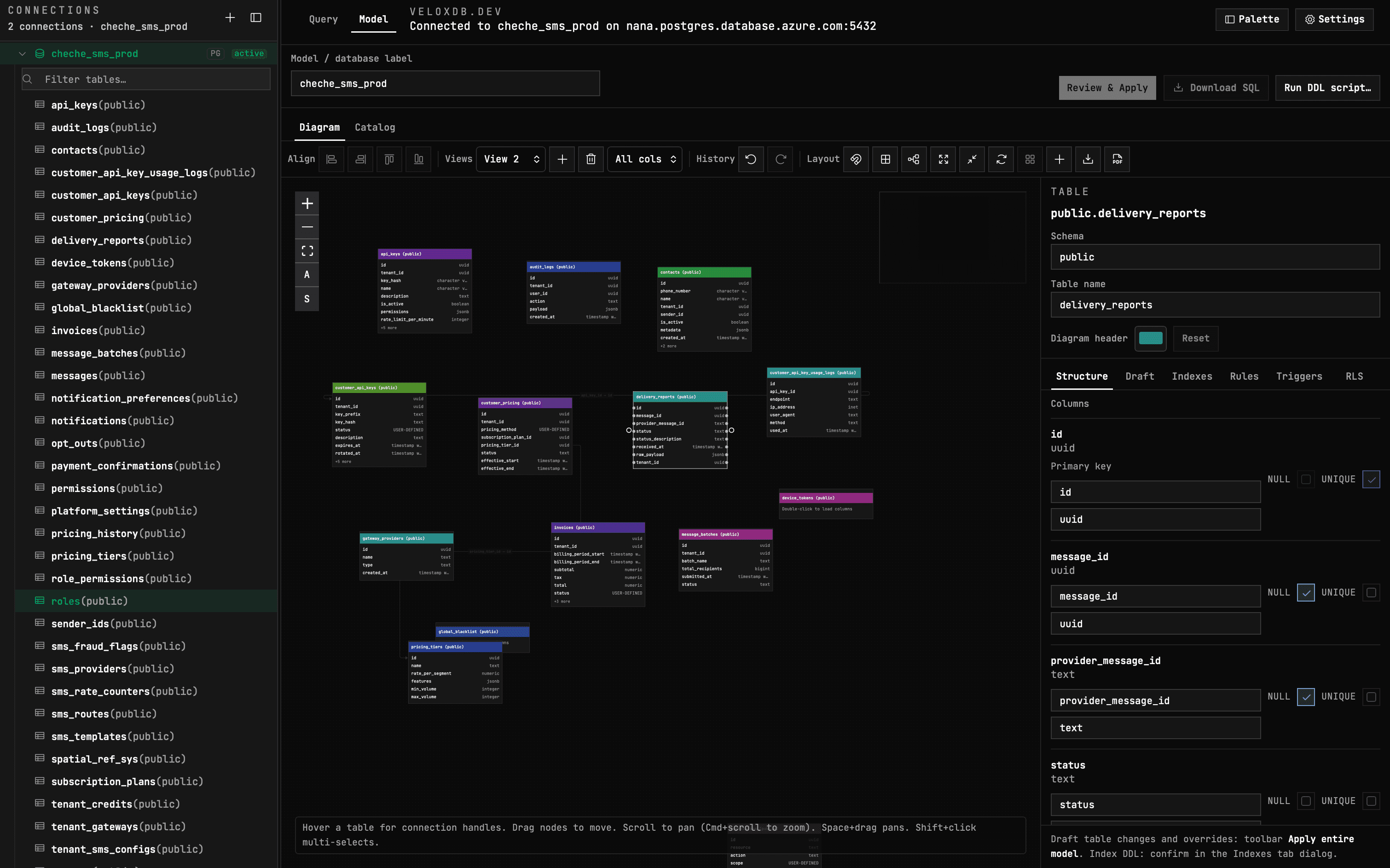
Task: Download the diagram image
Action: click(1088, 159)
